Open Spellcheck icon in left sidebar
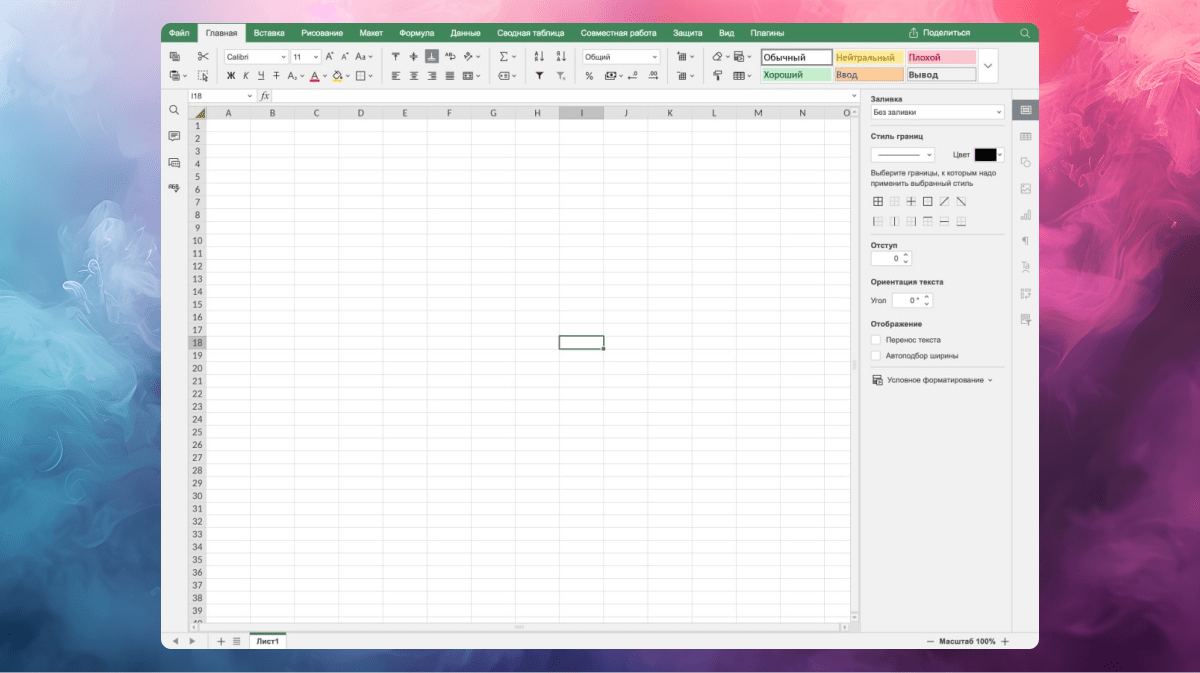Image resolution: width=1200 pixels, height=673 pixels. (174, 187)
